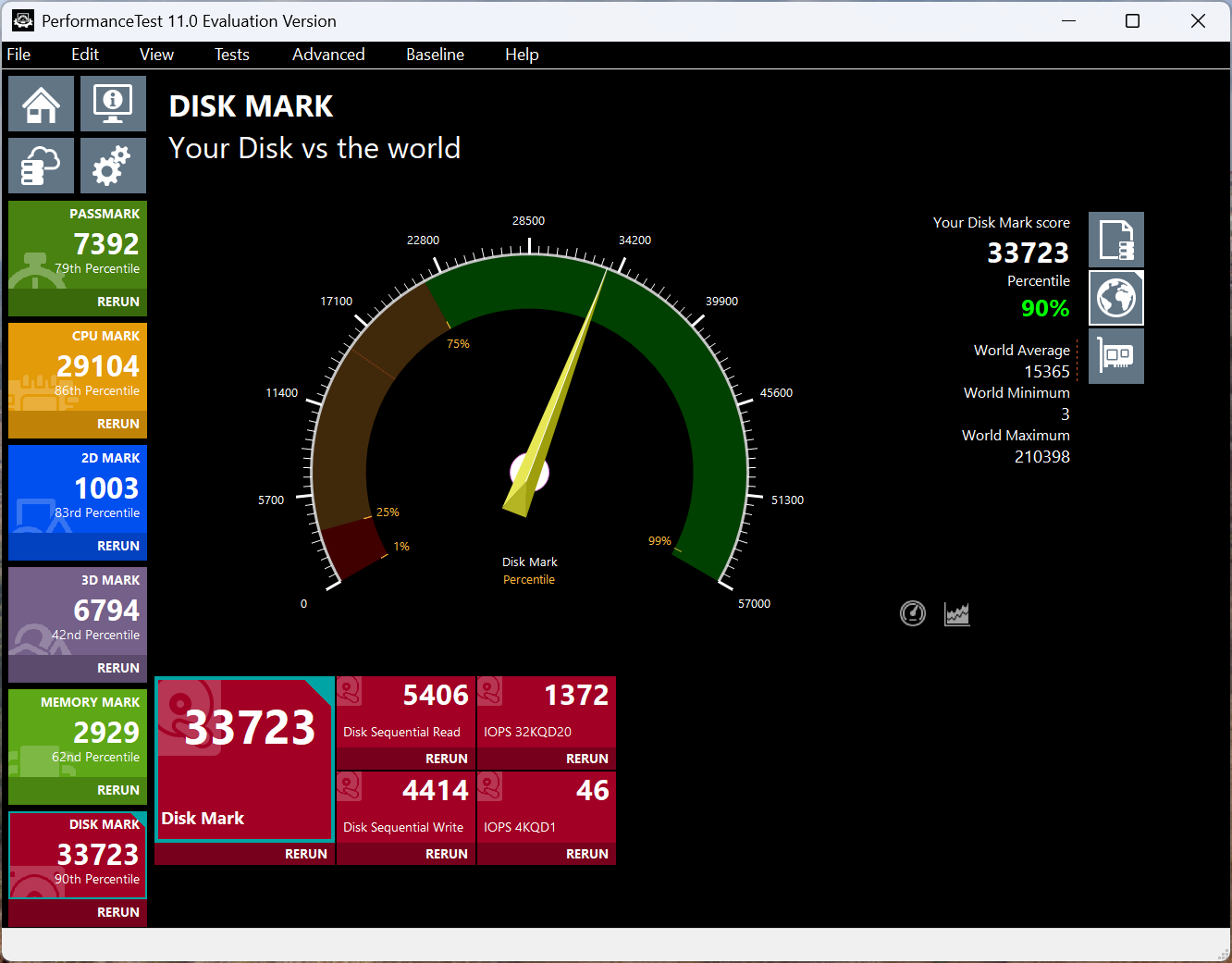Open the Baseline menu
The image size is (1232, 963).
[435, 55]
